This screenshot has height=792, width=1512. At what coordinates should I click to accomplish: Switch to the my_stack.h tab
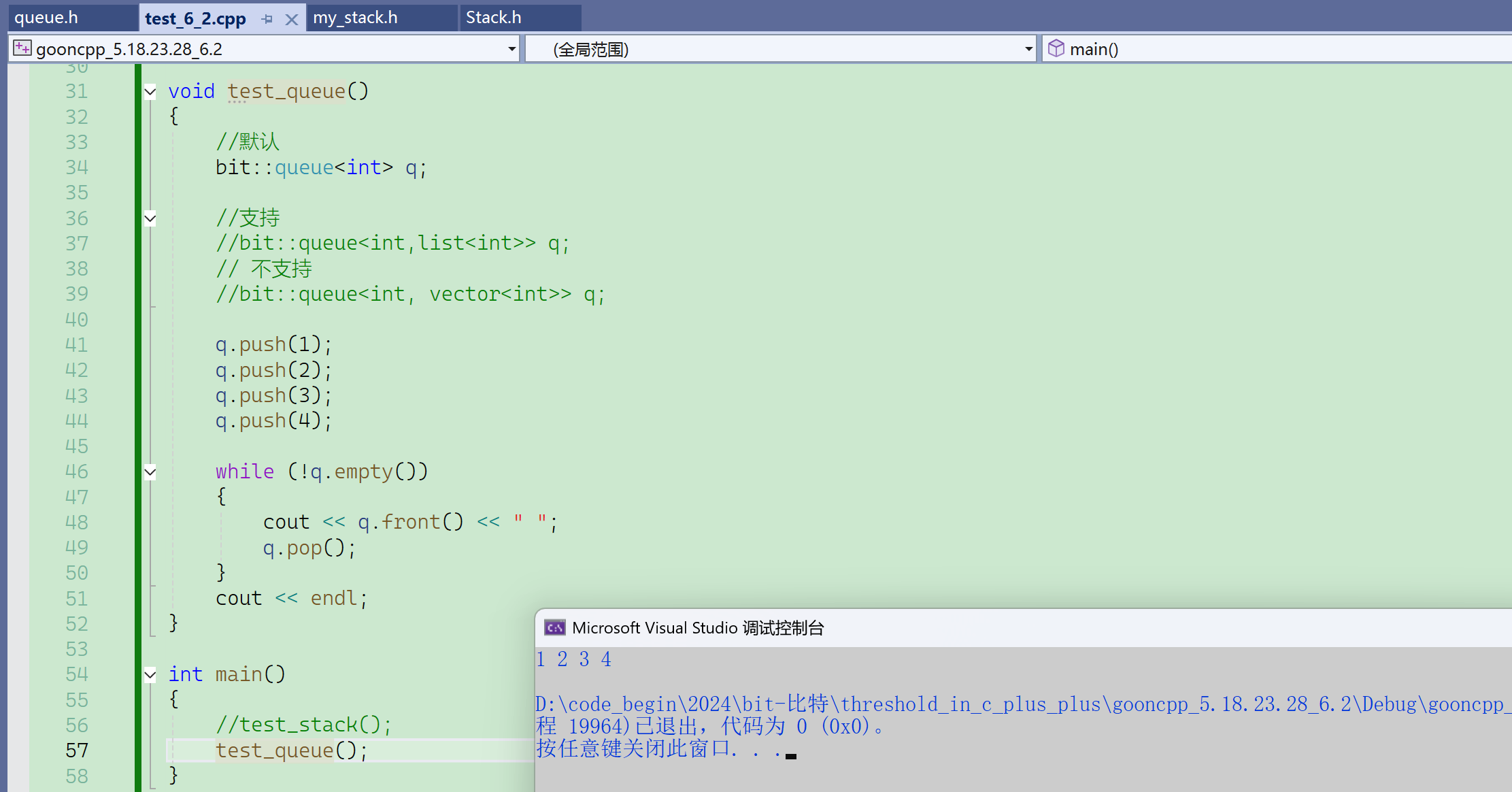coord(355,18)
